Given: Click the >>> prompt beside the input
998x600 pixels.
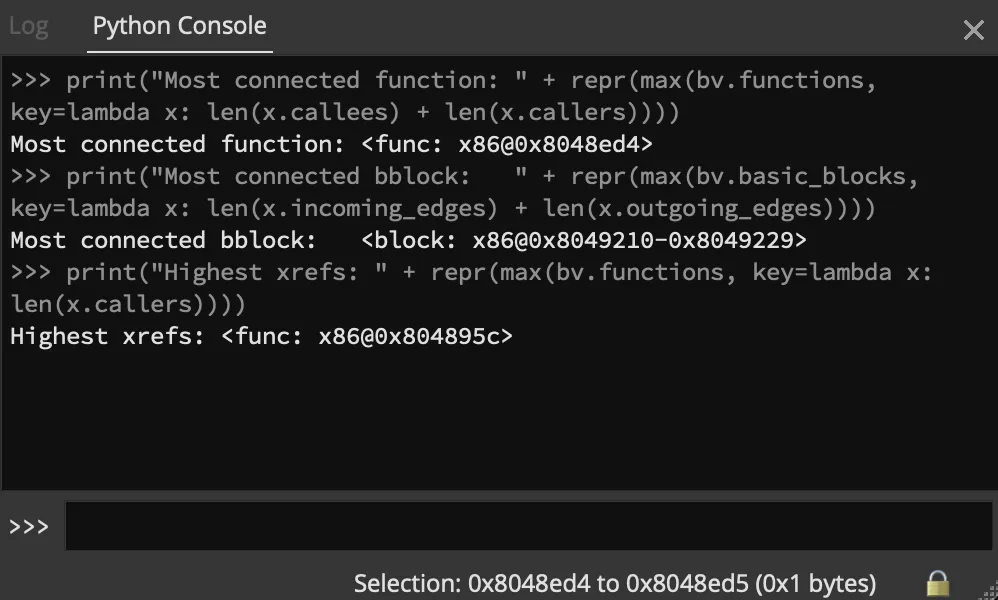Looking at the screenshot, I should click(x=29, y=527).
